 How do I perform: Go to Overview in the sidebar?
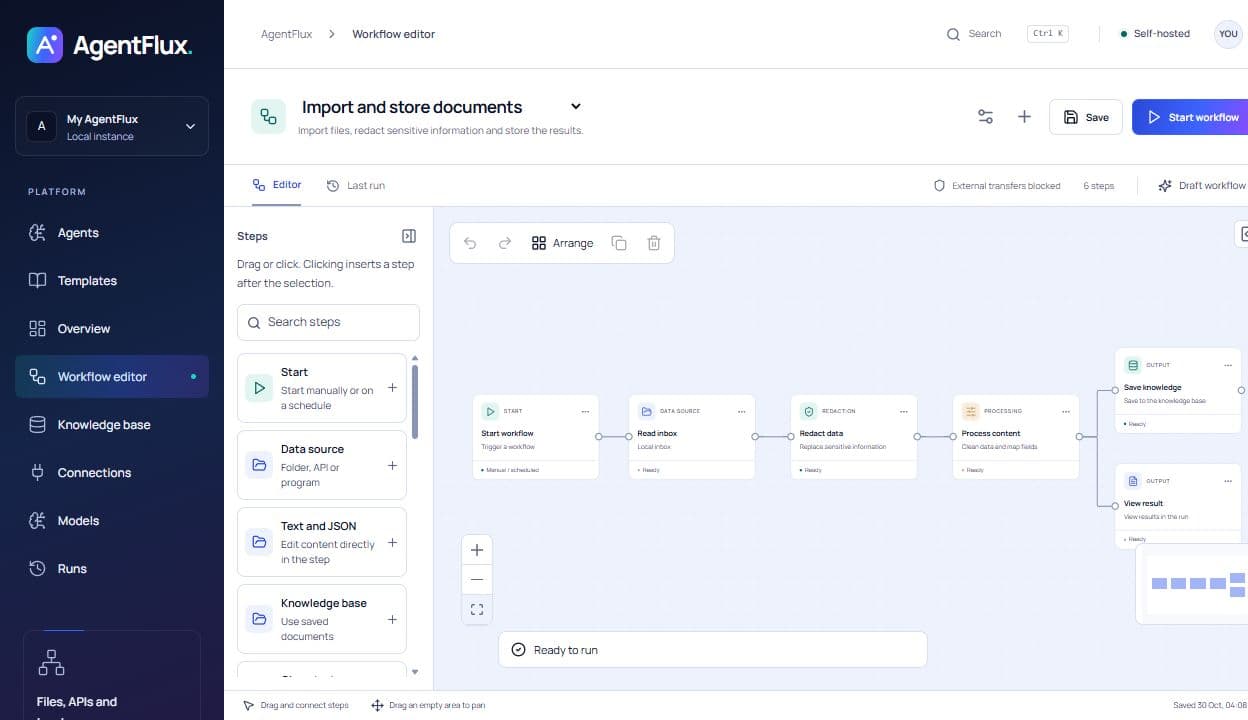(x=112, y=329)
